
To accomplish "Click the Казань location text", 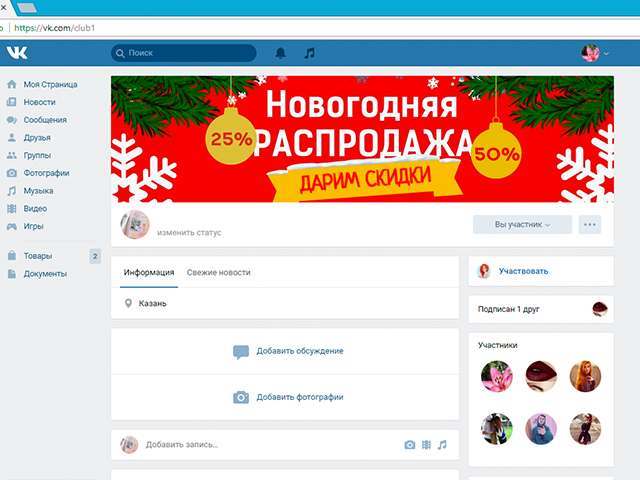I will click(x=152, y=303).
